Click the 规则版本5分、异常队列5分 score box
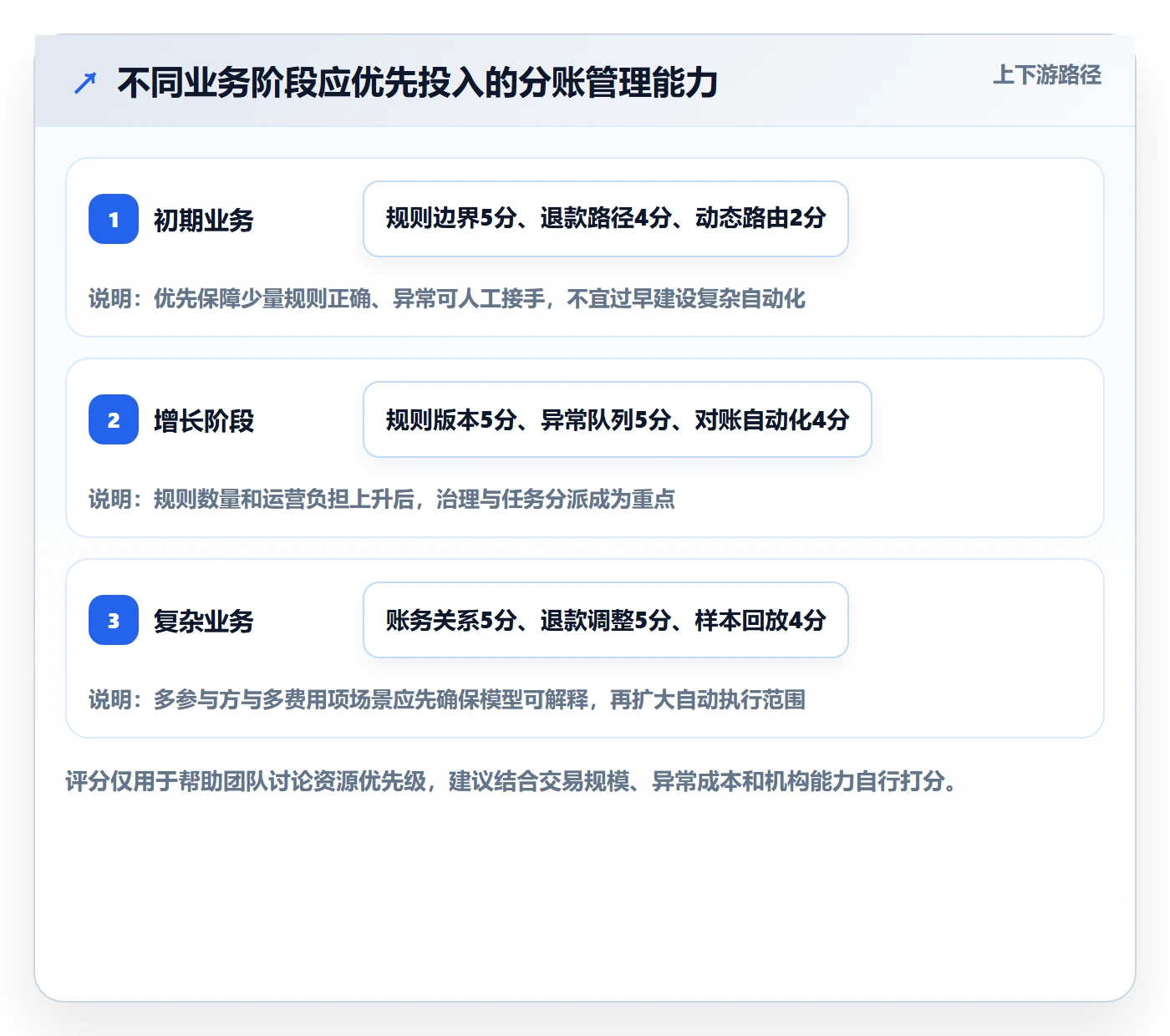This screenshot has height=1036, width=1170. [x=618, y=419]
